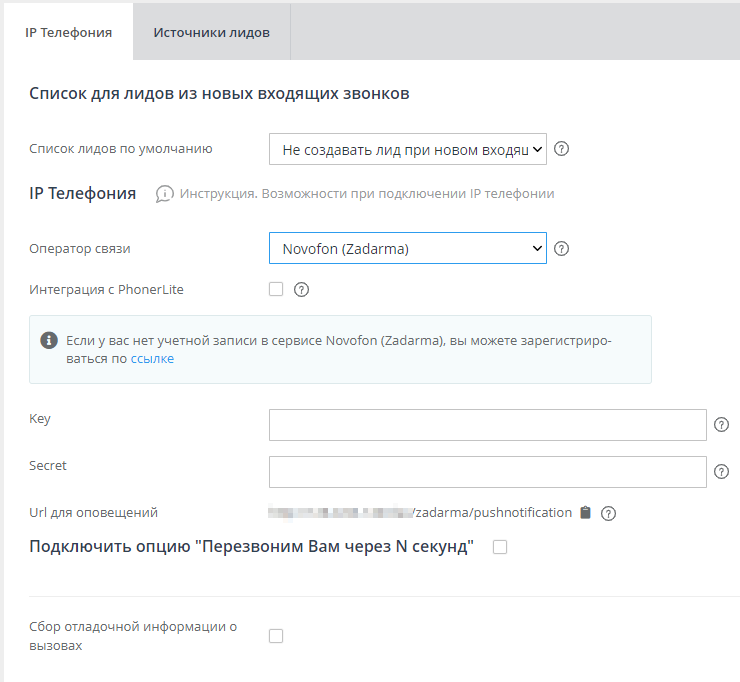Focus the Secret input field
Screen dimensions: 740x682
[487, 472]
